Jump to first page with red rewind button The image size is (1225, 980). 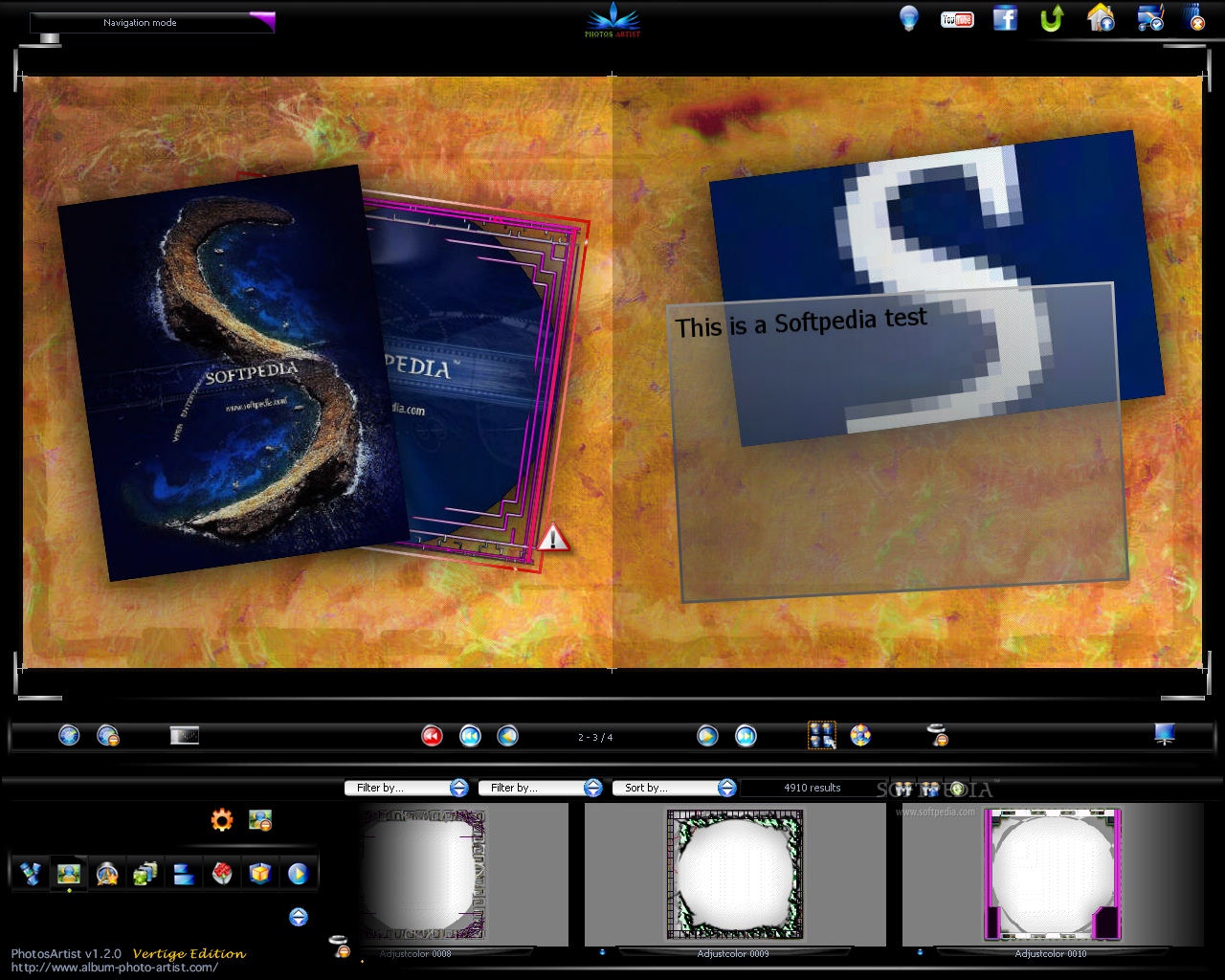point(432,735)
